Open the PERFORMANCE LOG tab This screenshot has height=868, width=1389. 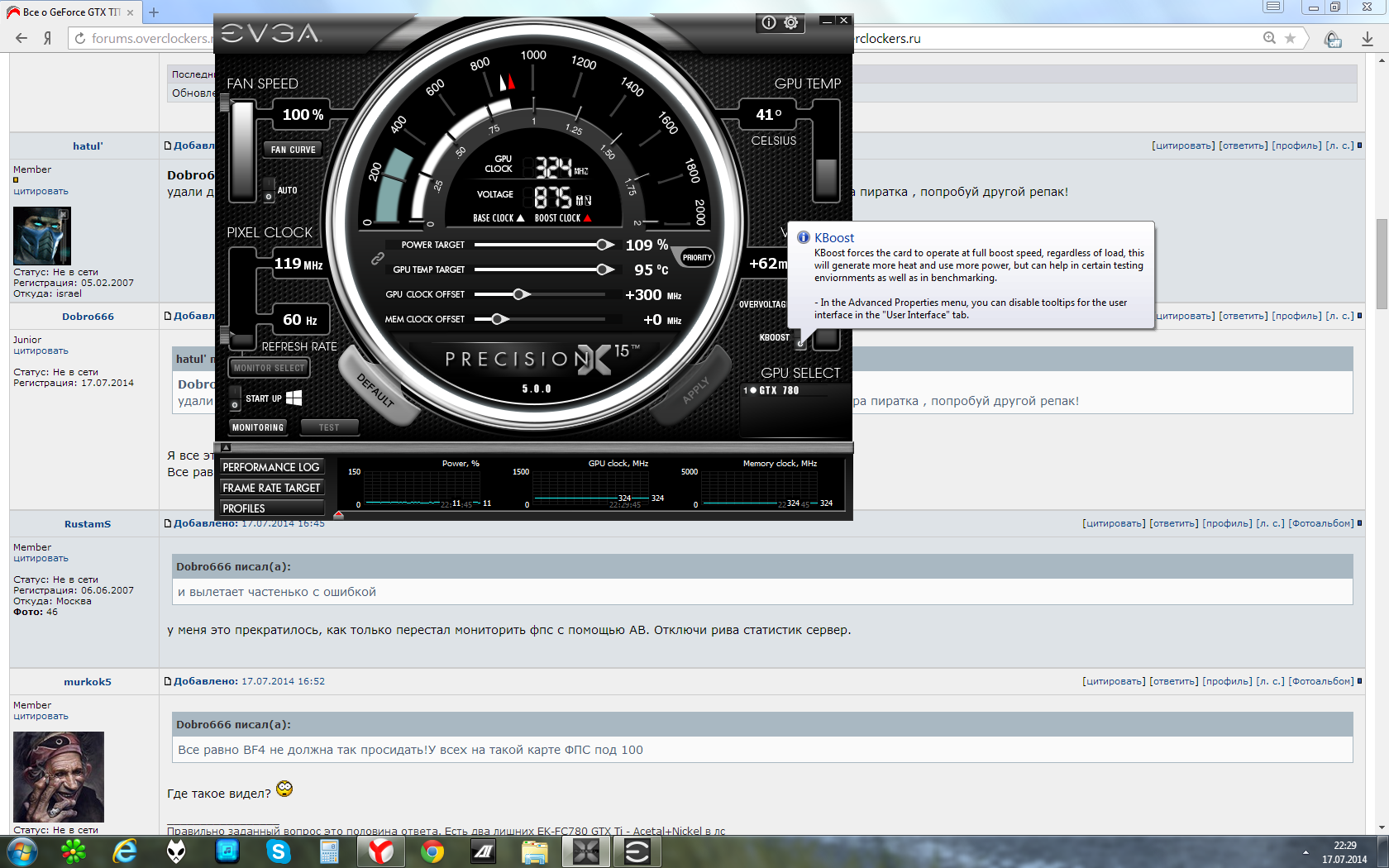tap(271, 467)
